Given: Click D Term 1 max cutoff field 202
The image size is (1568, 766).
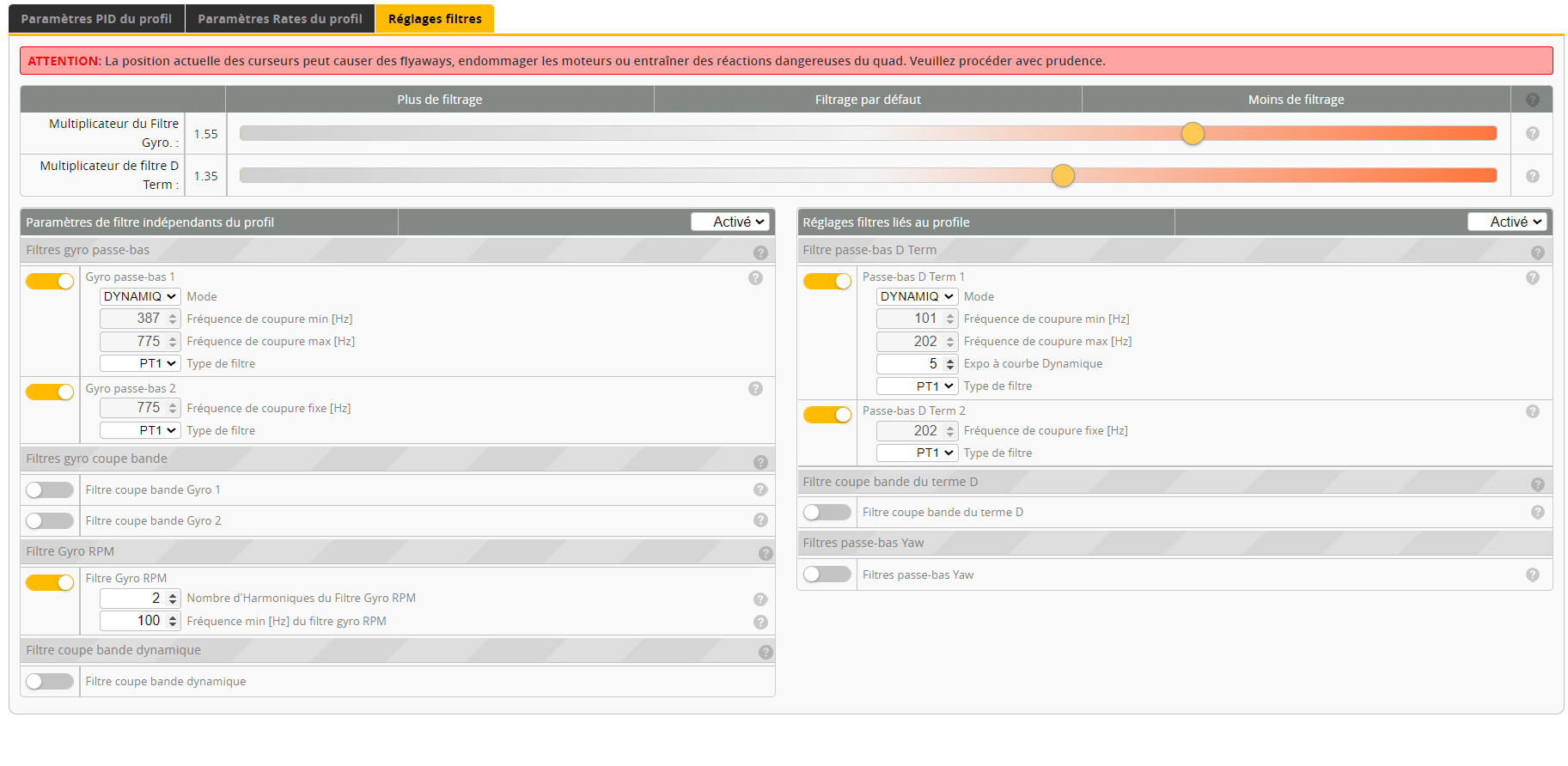Looking at the screenshot, I should pos(917,341).
